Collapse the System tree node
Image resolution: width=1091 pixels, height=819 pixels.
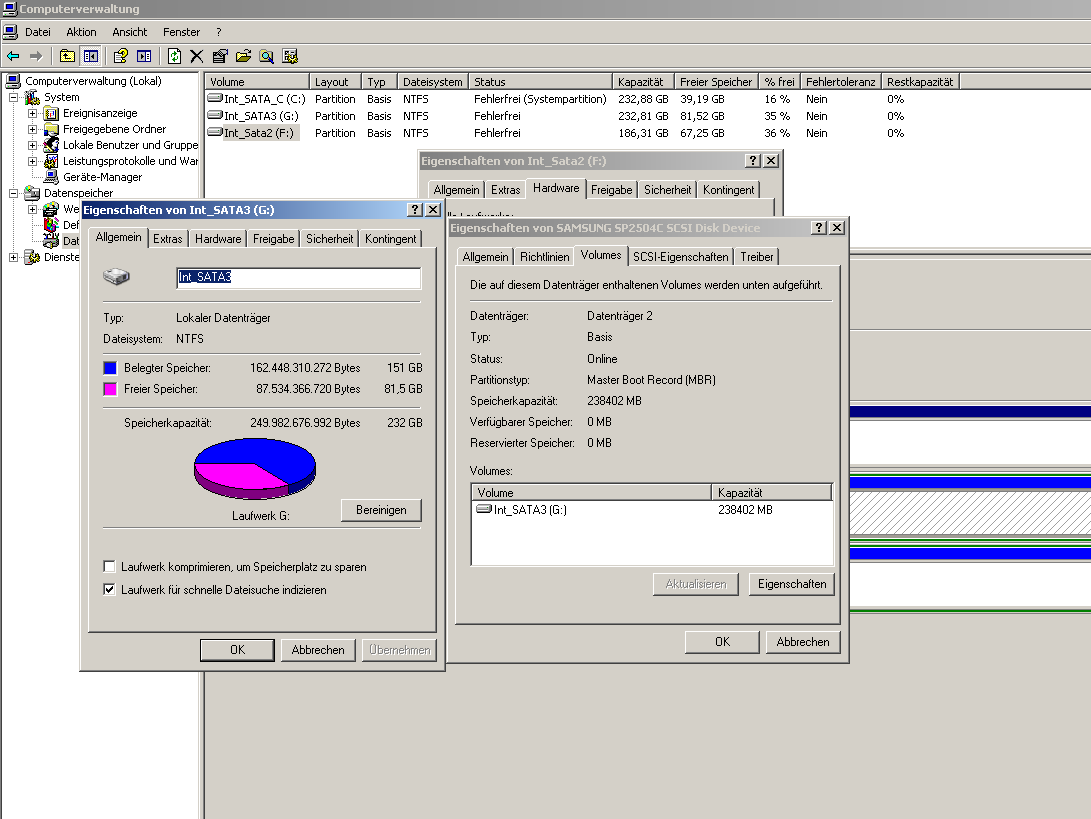pos(13,97)
